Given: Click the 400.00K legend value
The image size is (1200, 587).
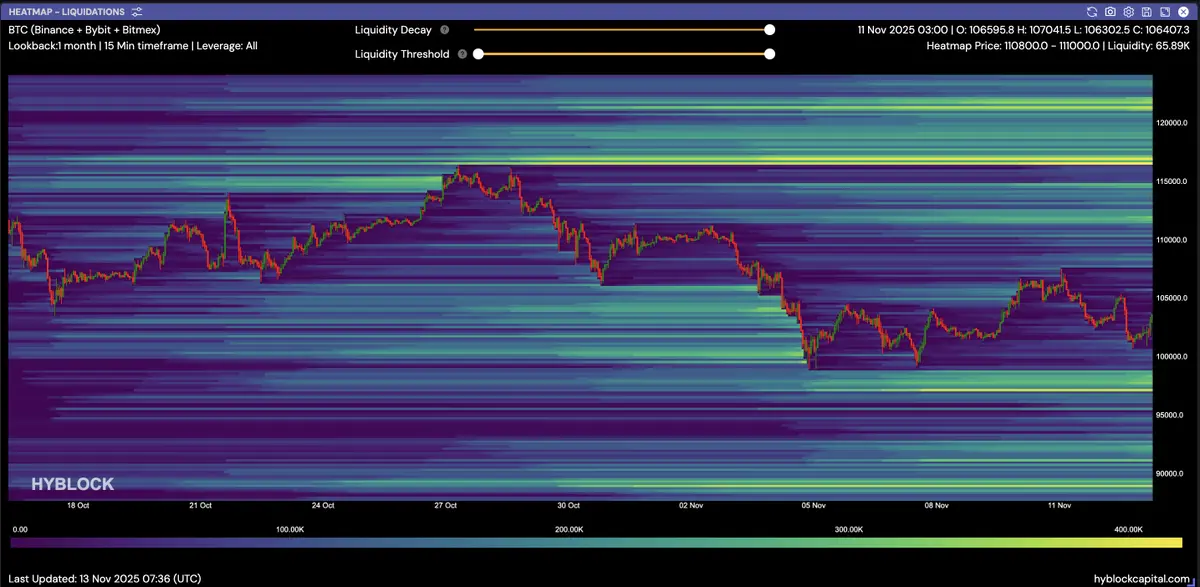Looking at the screenshot, I should [x=1126, y=529].
